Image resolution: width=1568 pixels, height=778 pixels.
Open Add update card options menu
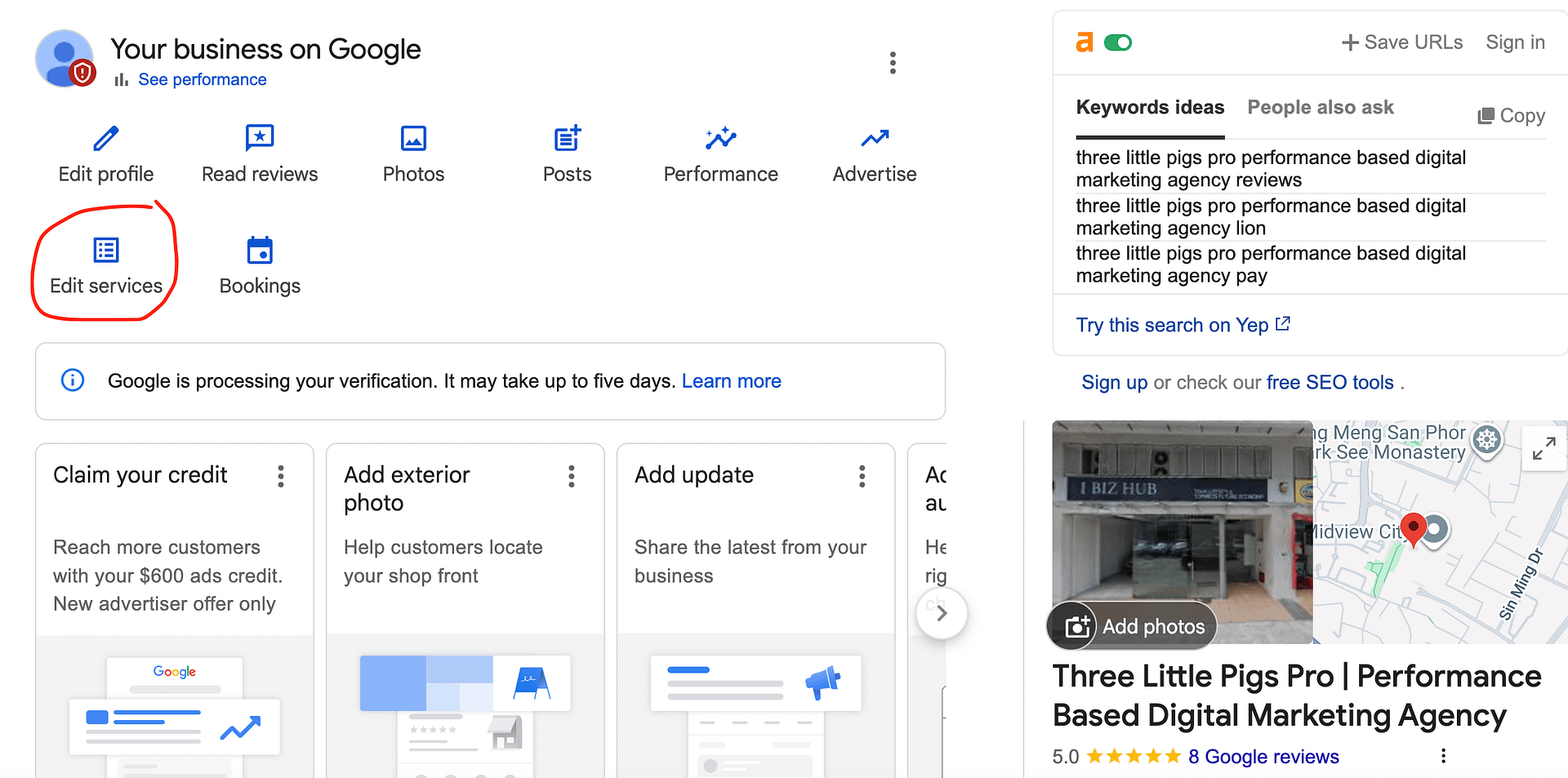tap(862, 476)
